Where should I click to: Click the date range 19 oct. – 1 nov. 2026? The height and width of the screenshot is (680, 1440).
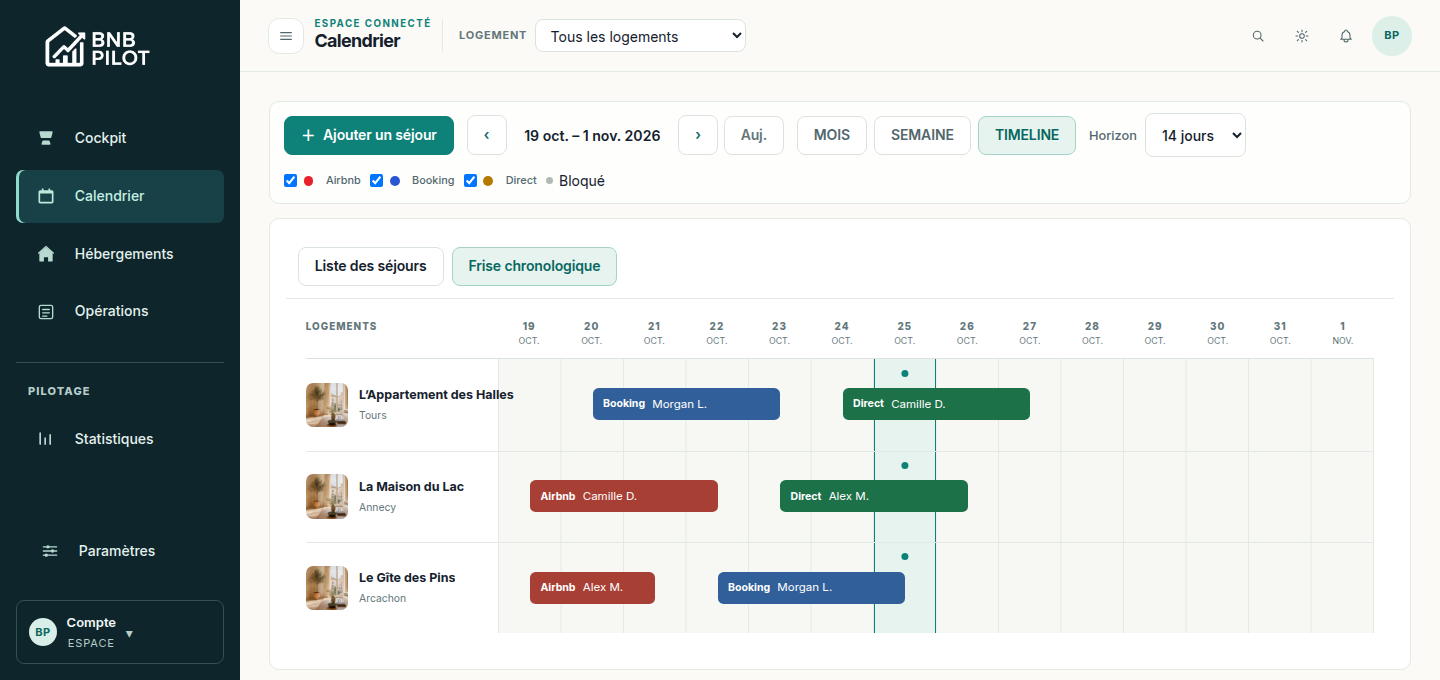592,136
